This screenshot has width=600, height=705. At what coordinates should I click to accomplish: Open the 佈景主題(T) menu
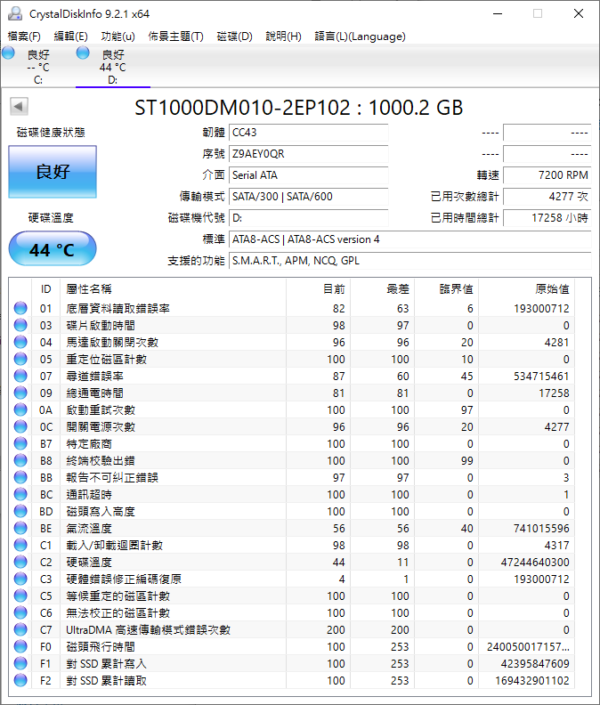point(176,36)
